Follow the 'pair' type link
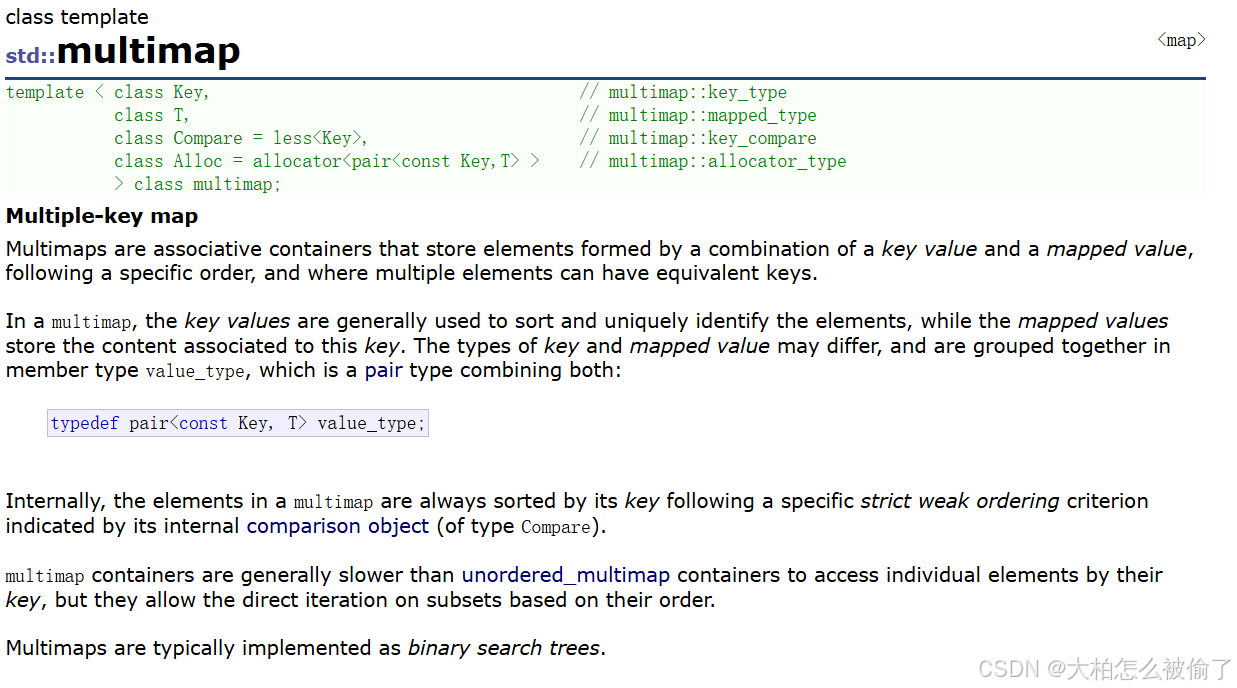 point(383,370)
